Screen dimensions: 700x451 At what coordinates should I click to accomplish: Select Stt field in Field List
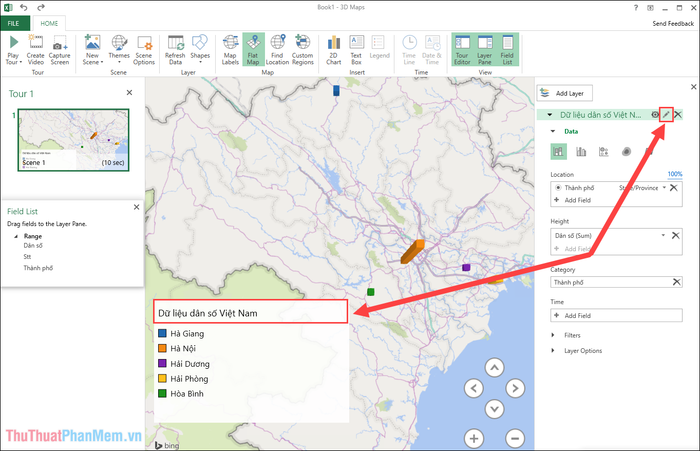pos(27,257)
